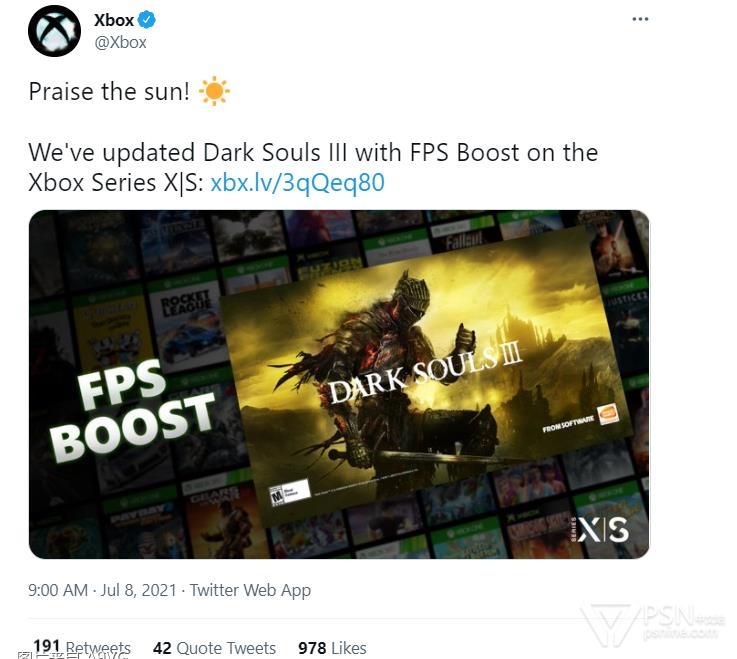The width and height of the screenshot is (737, 659).
Task: View the 978 Likes list
Action: click(332, 648)
